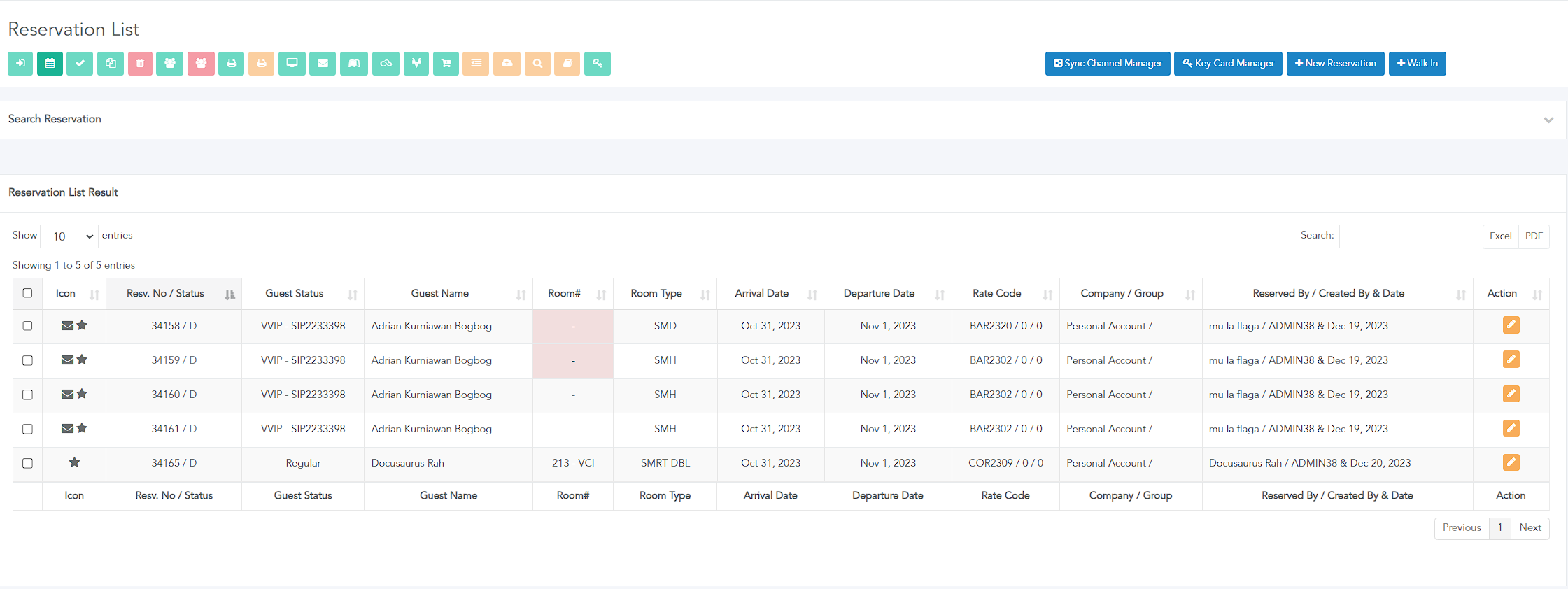This screenshot has width=1568, height=589.
Task: Click the green group users icon
Action: coord(169,64)
